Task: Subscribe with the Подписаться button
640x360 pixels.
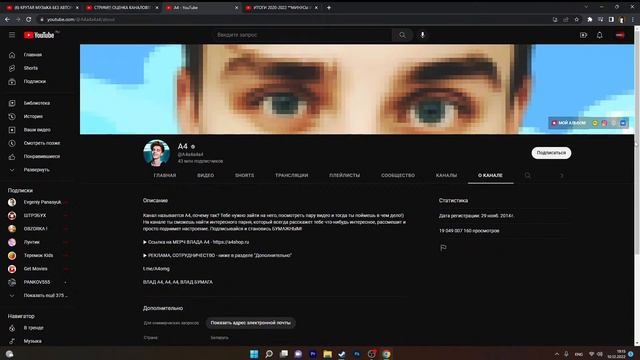Action: [551, 153]
